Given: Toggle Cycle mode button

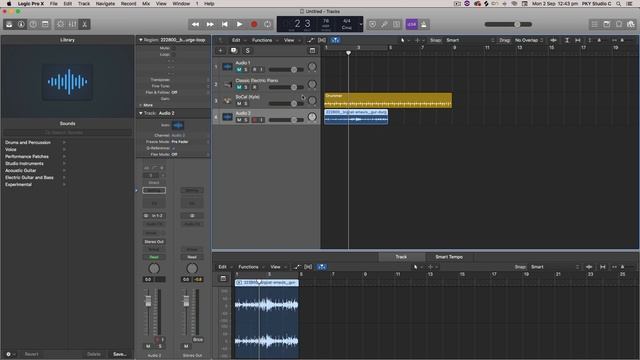Looking at the screenshot, I should 268,24.
